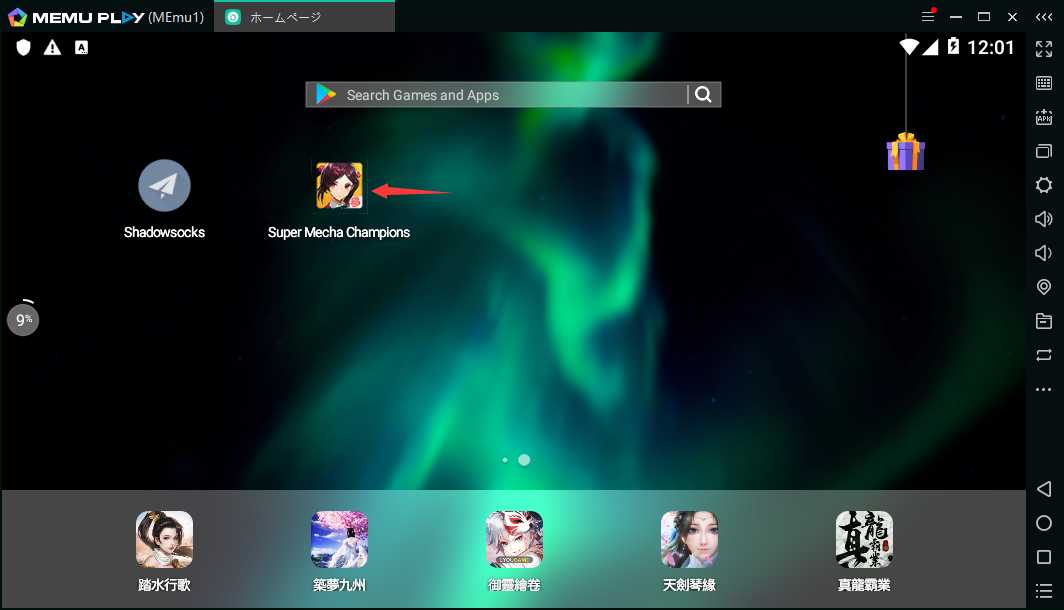Tap the search magnifier icon

click(703, 94)
